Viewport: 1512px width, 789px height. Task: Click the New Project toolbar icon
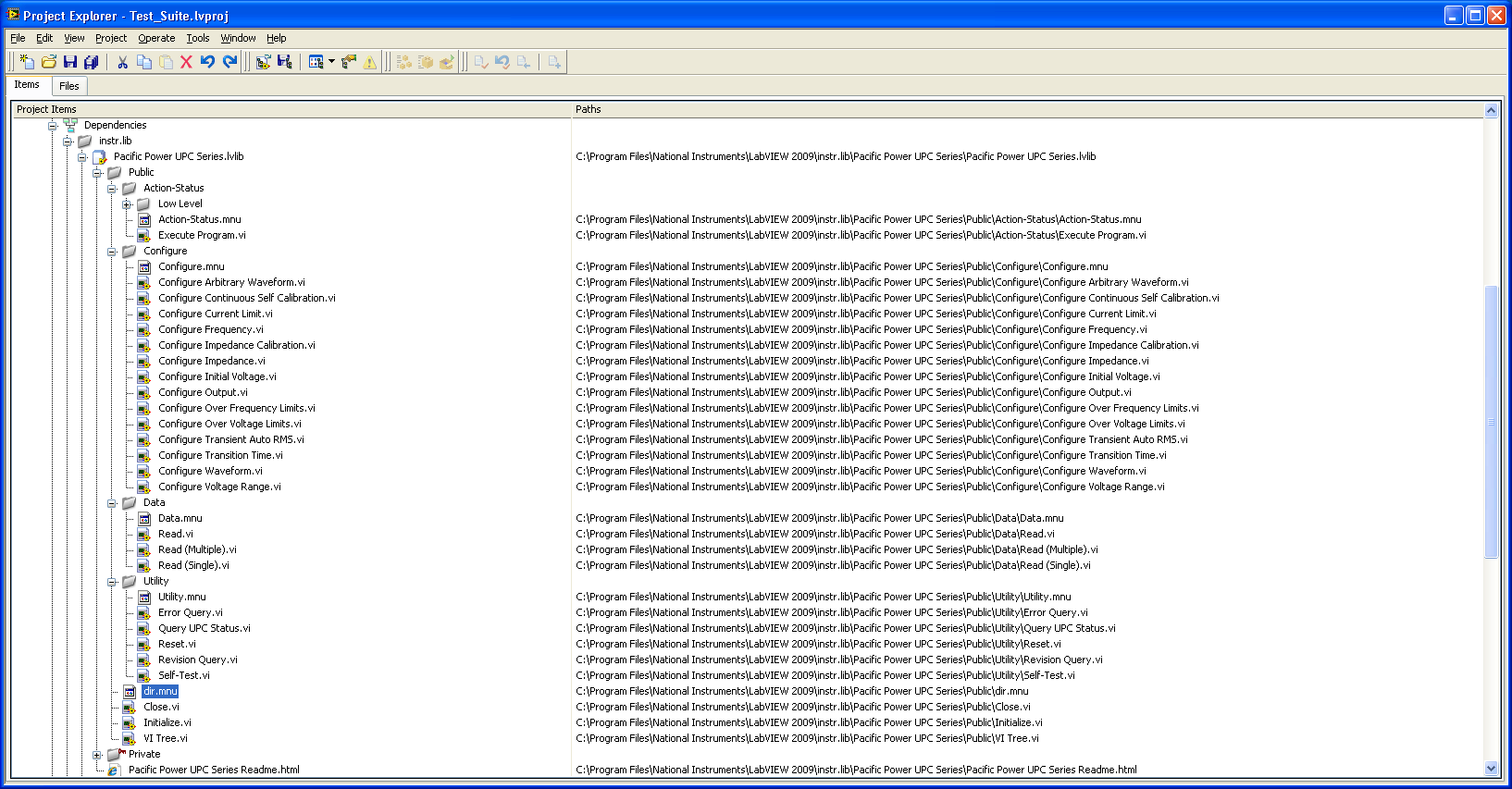tap(27, 62)
